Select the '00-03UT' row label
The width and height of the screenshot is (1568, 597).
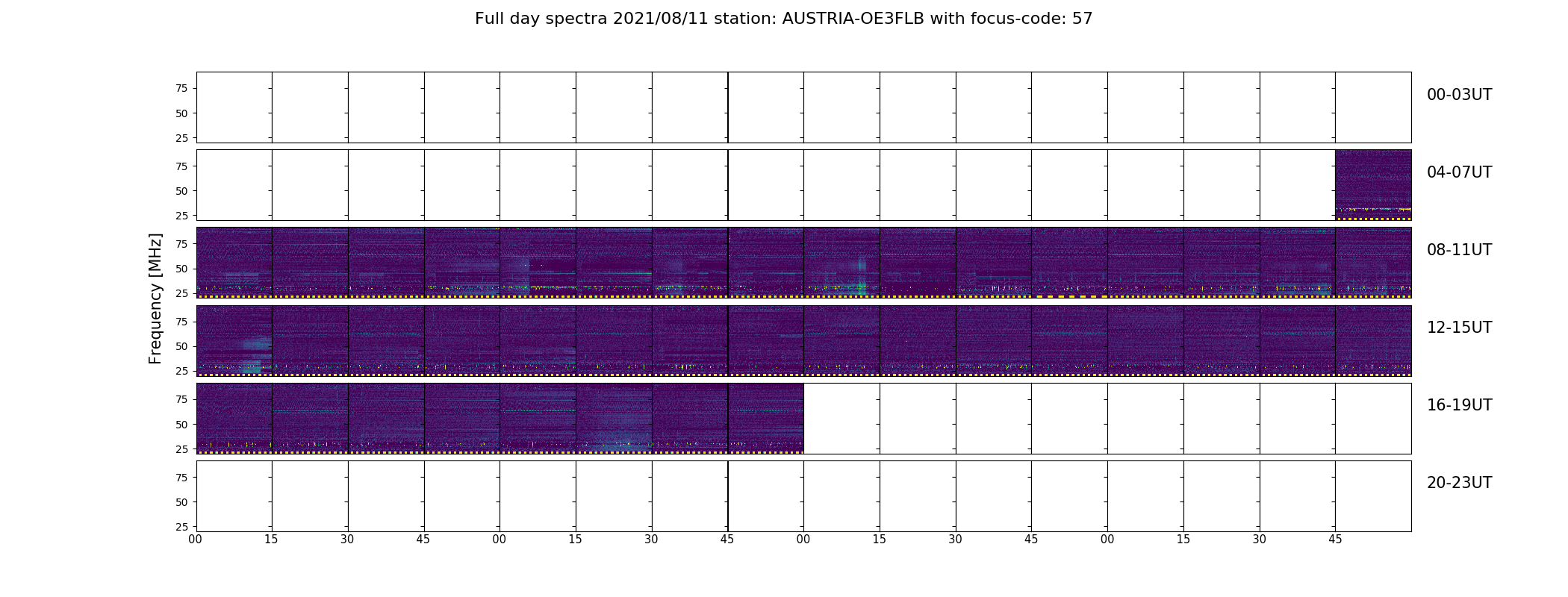1459,95
